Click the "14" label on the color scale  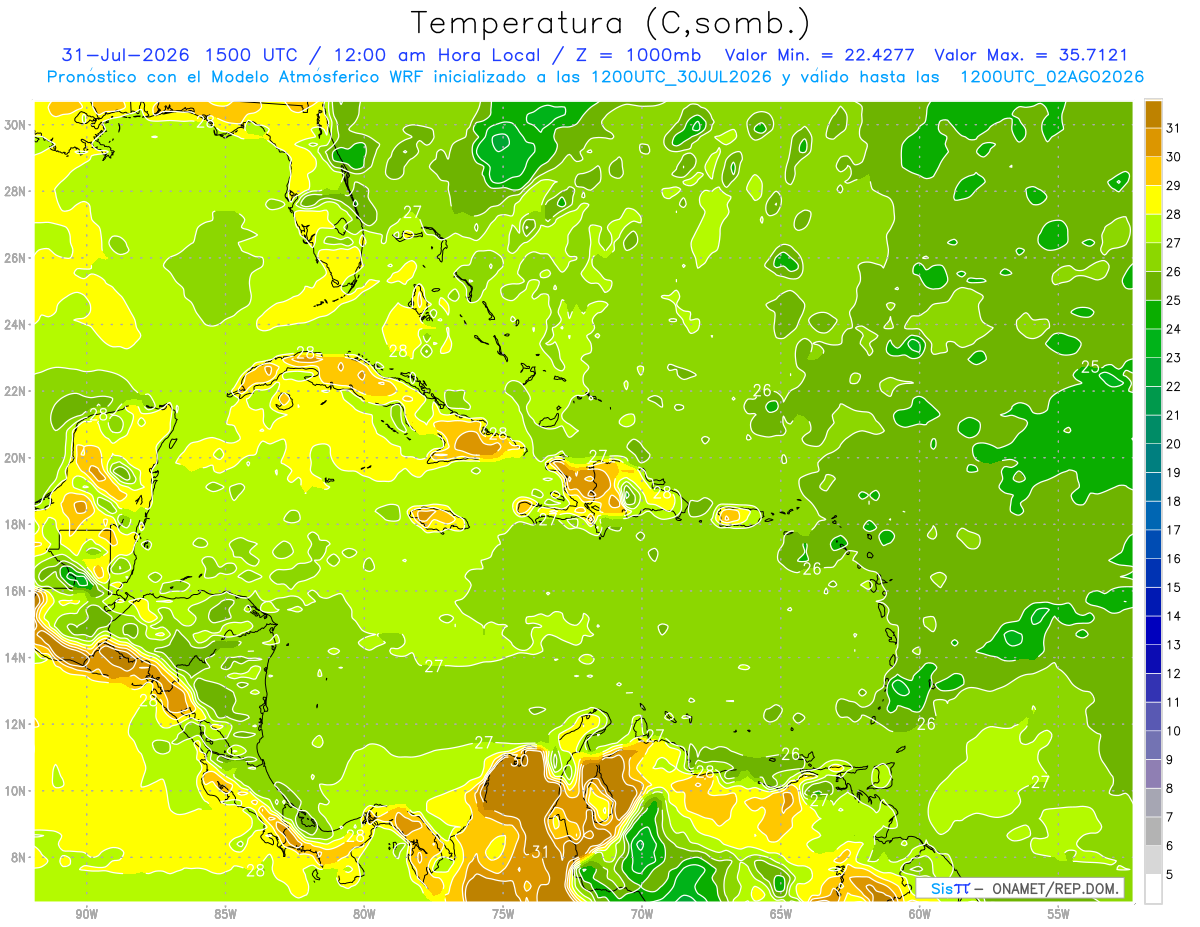1173,616
